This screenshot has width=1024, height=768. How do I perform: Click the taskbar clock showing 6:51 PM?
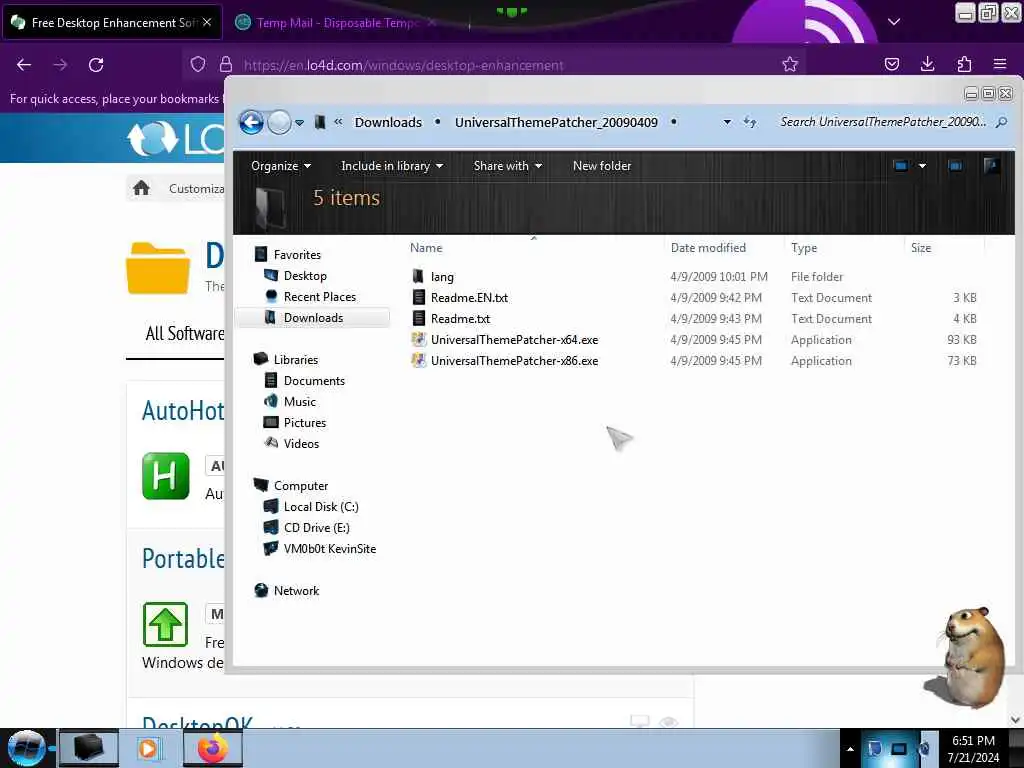tap(973, 748)
